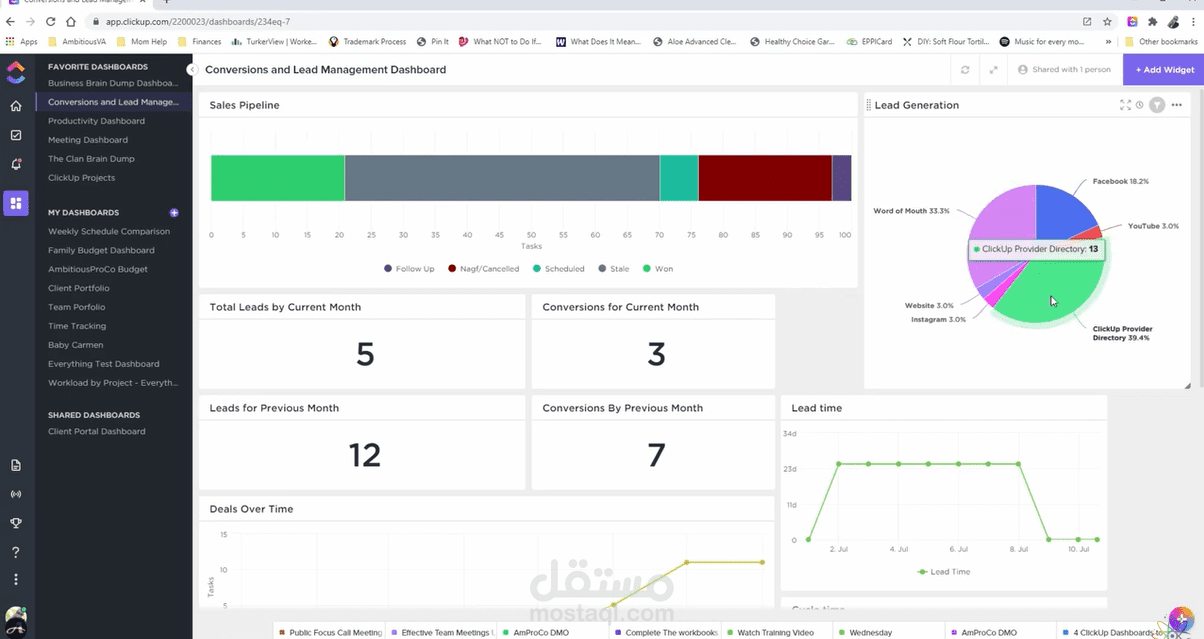Click the ClickUp logo in the sidebar

click(x=16, y=71)
